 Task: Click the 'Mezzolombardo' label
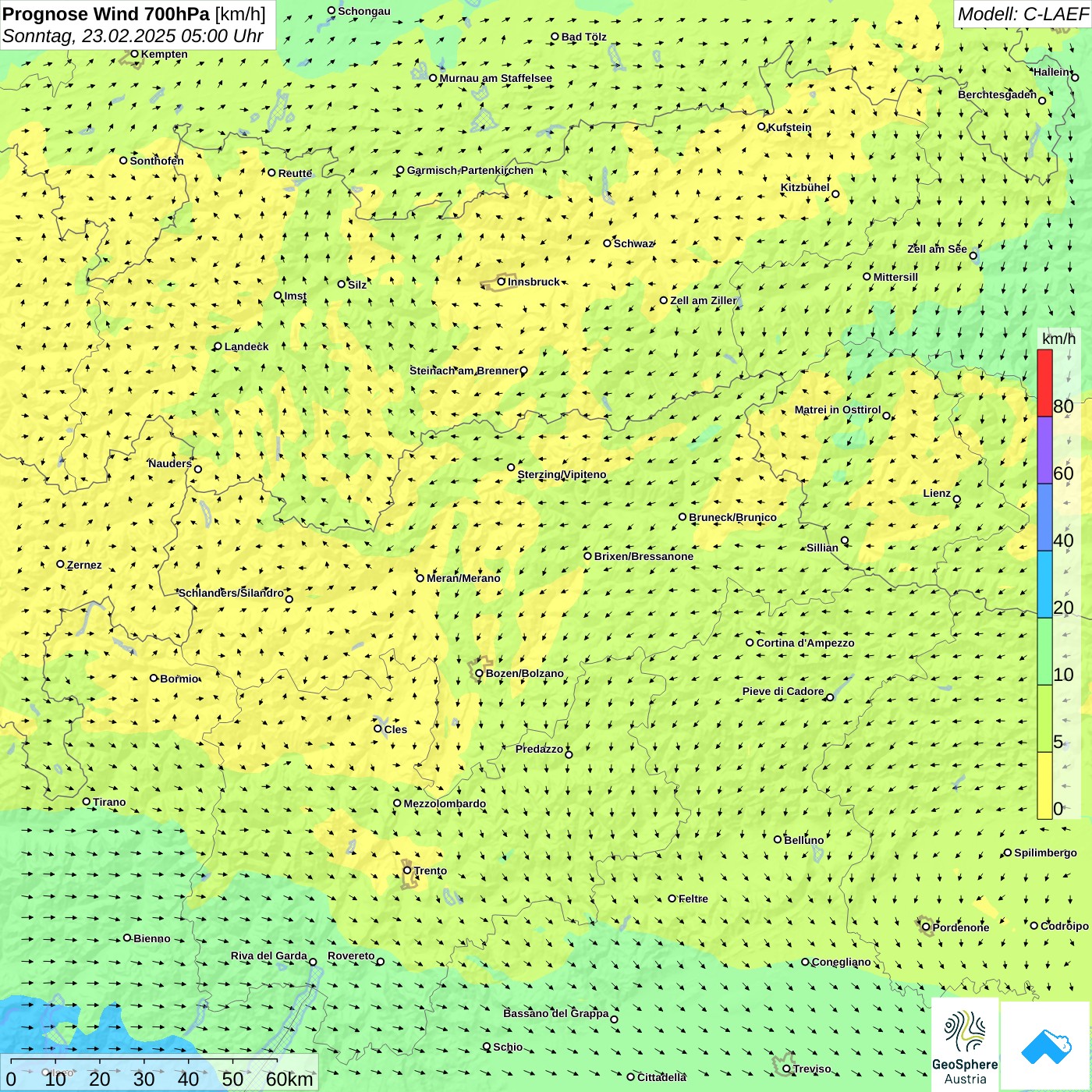point(445,803)
